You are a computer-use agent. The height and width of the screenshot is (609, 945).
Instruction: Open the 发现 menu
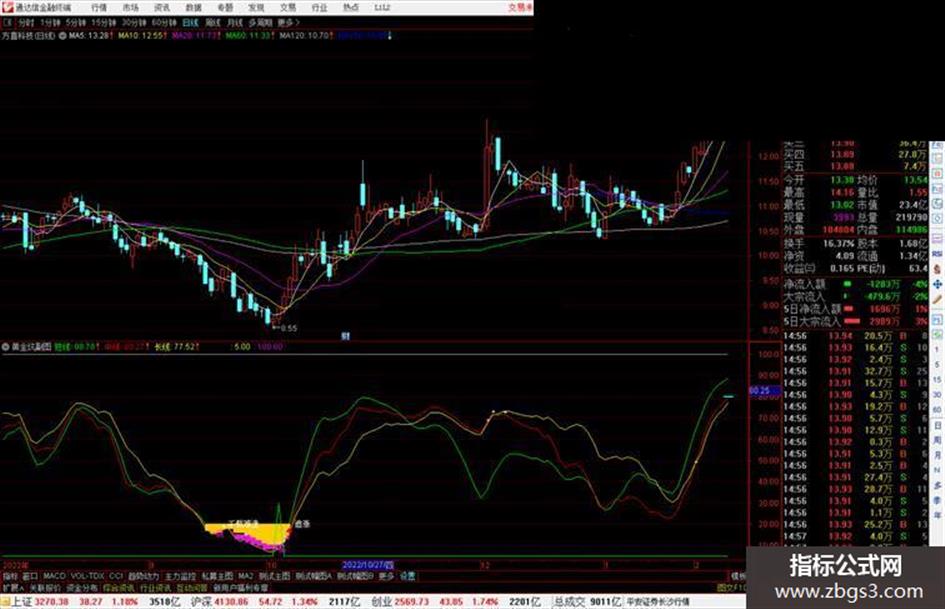click(x=256, y=8)
